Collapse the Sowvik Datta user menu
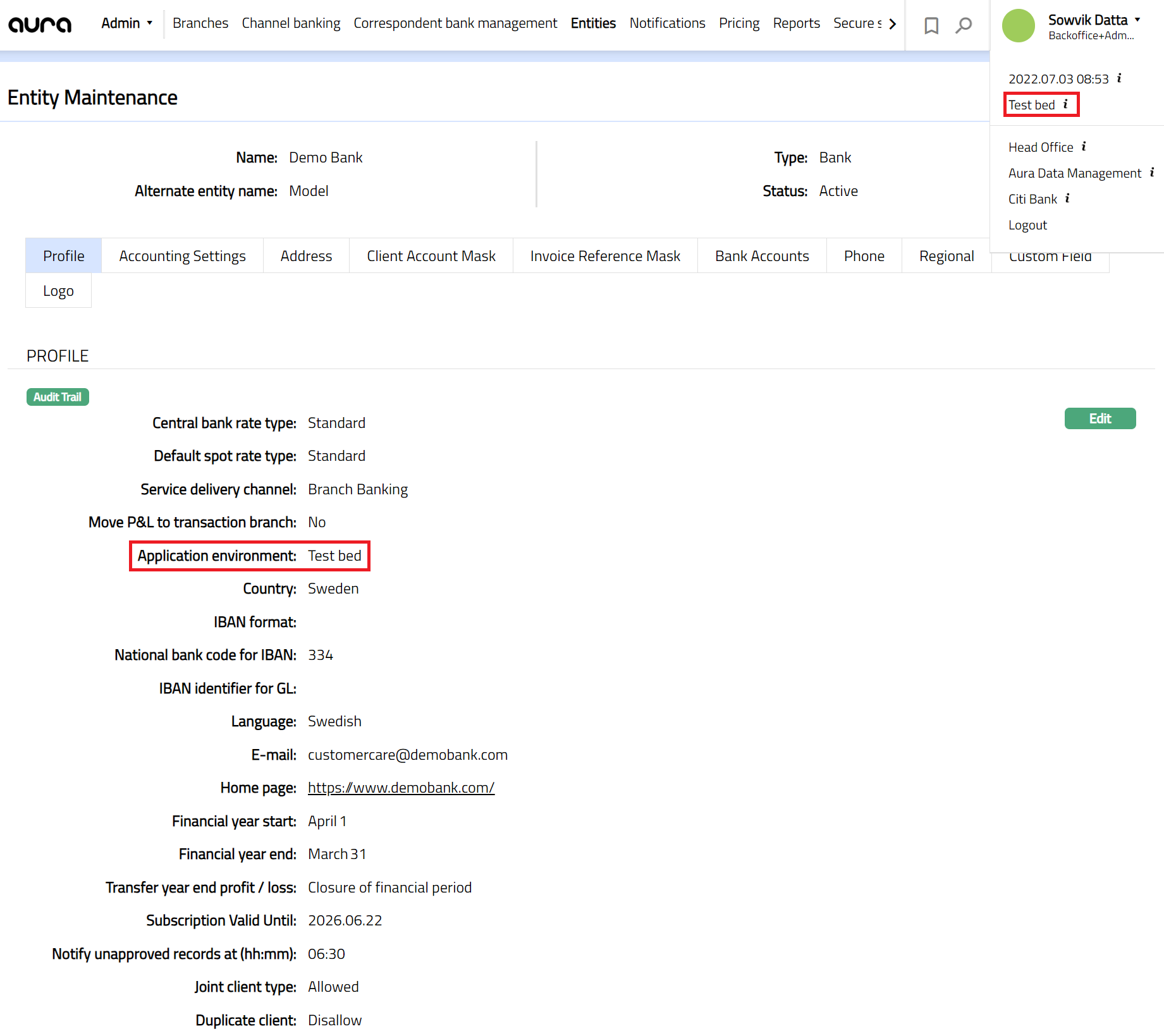Viewport: 1164px width, 1036px height. (x=1094, y=20)
